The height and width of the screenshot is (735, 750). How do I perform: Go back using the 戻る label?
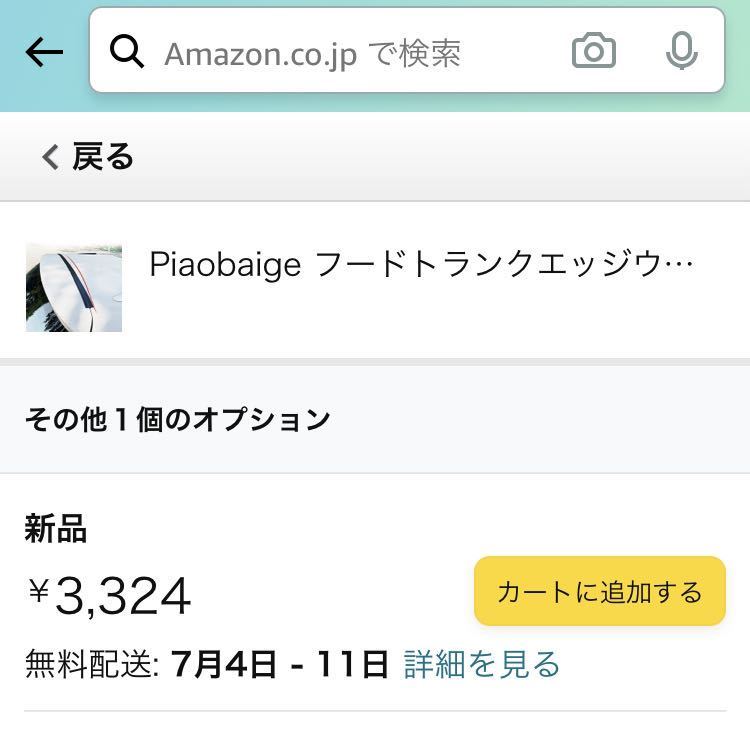coord(103,157)
